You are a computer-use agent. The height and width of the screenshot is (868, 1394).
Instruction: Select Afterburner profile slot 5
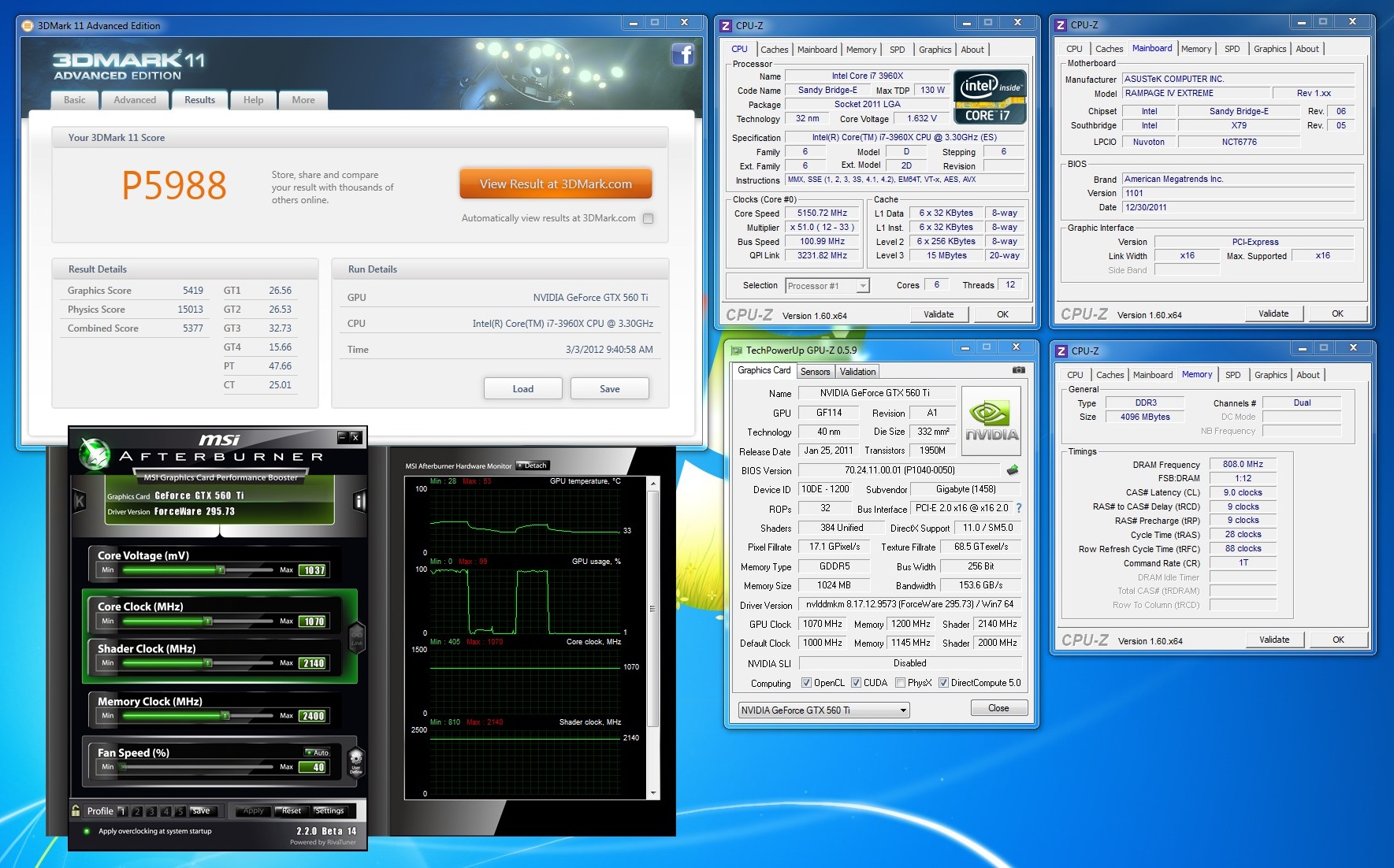point(180,811)
